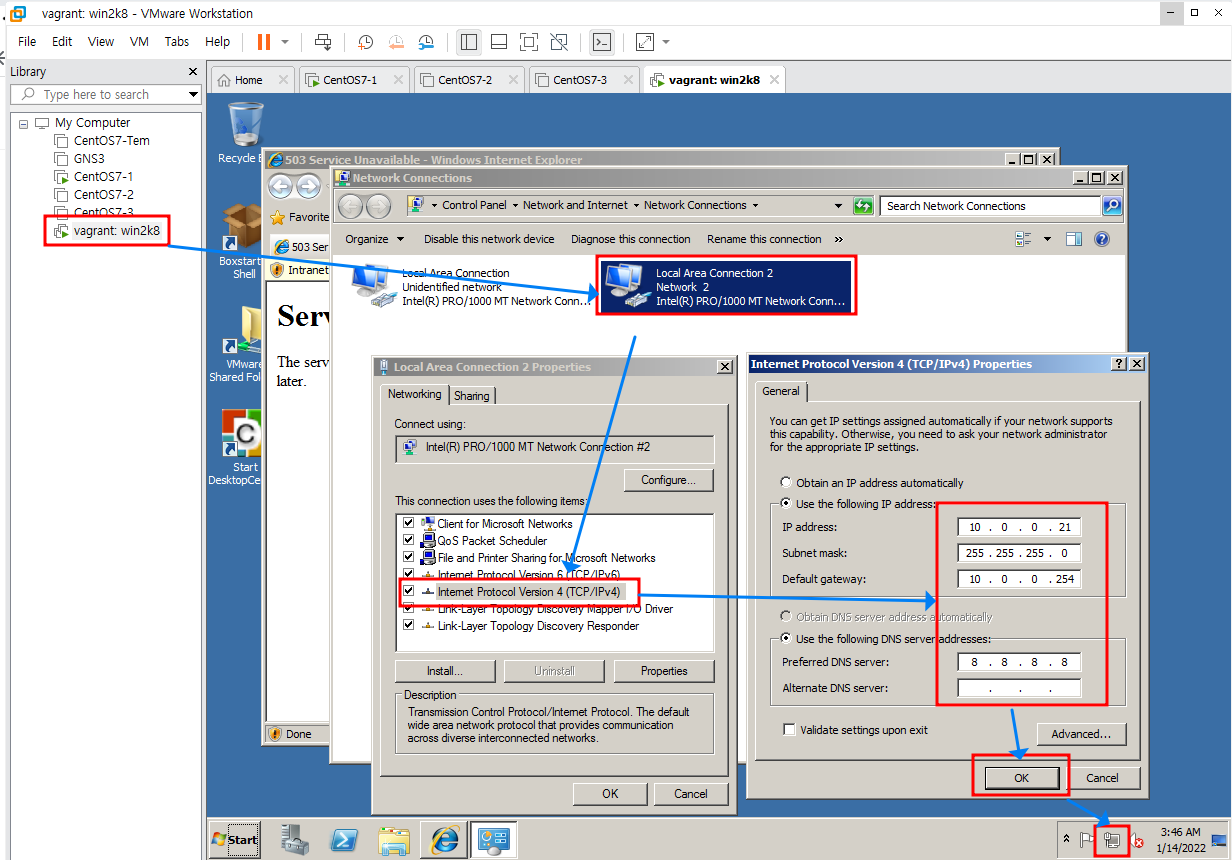
Task: Click the Preferred DNS server field
Action: 1019,662
